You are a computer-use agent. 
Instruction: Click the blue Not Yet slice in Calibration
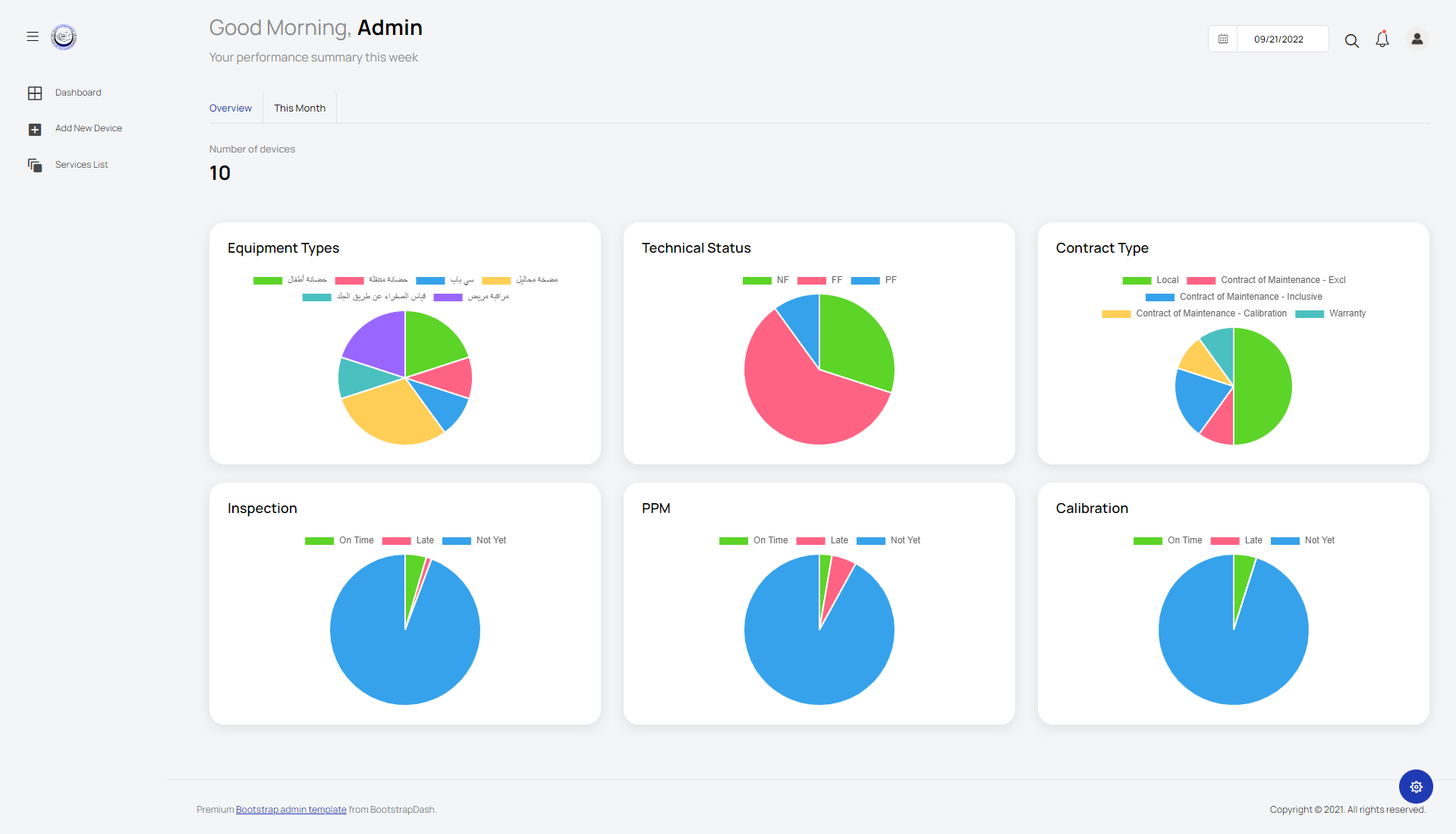pyautogui.click(x=1234, y=653)
